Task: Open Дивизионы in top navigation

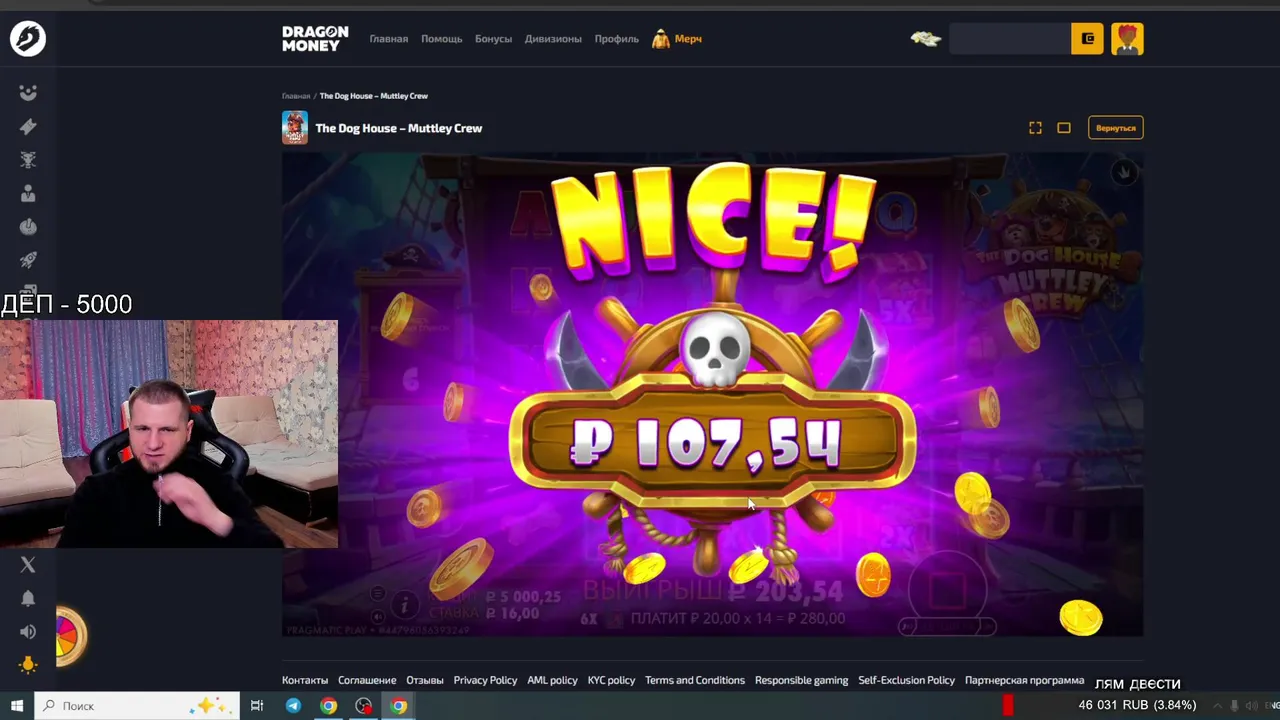Action: (553, 39)
